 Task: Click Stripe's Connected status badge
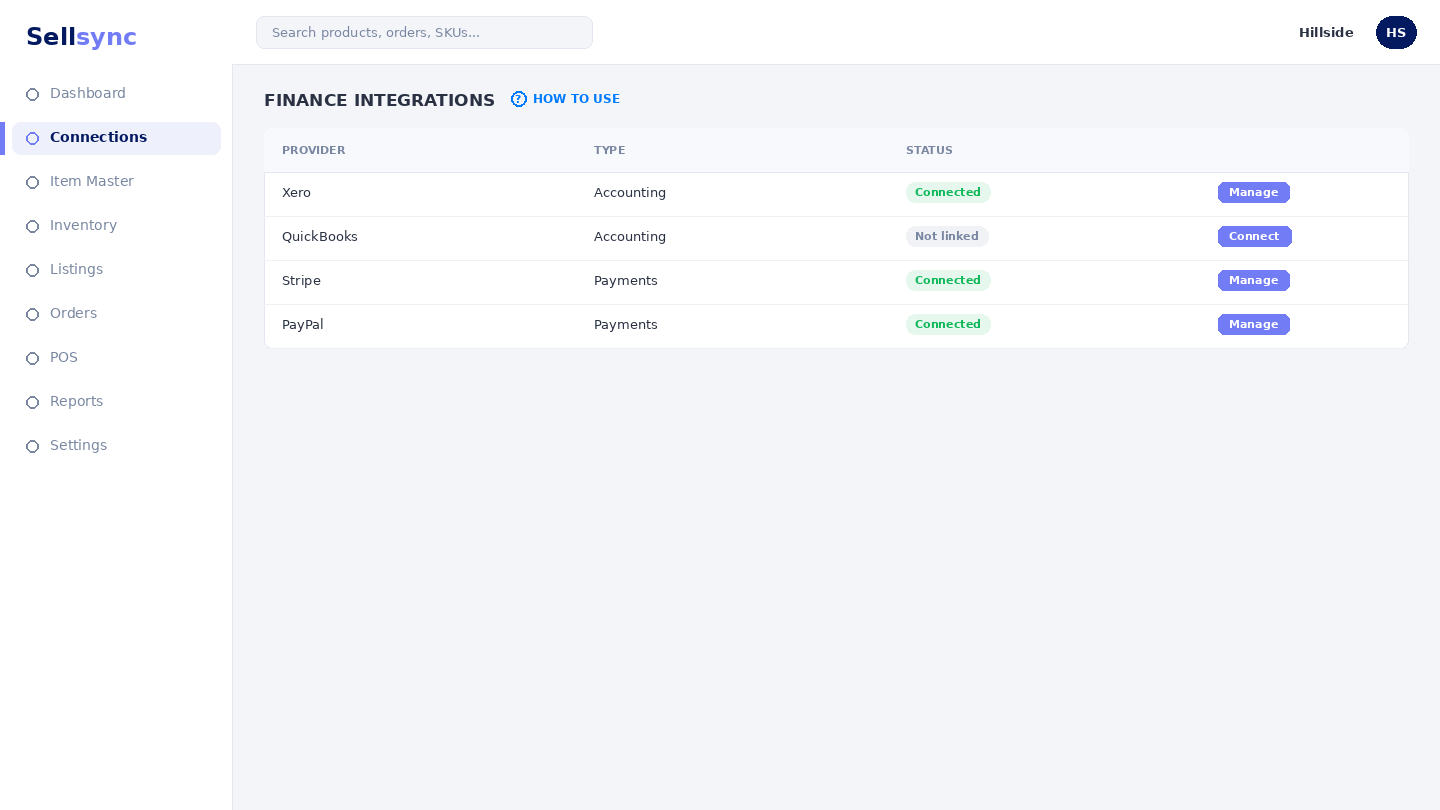[948, 280]
